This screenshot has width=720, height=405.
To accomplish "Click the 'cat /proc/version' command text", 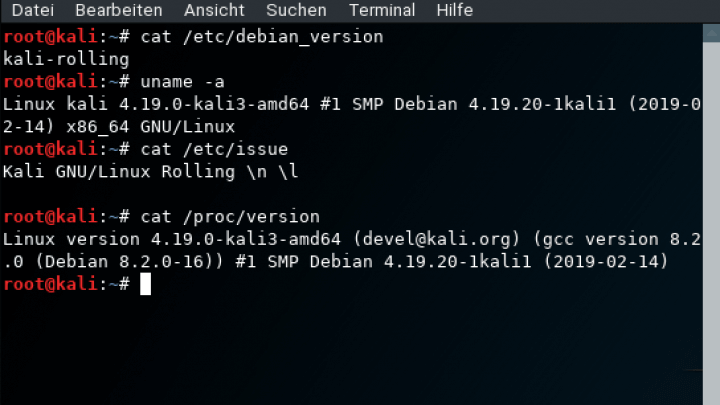I will 230,217.
